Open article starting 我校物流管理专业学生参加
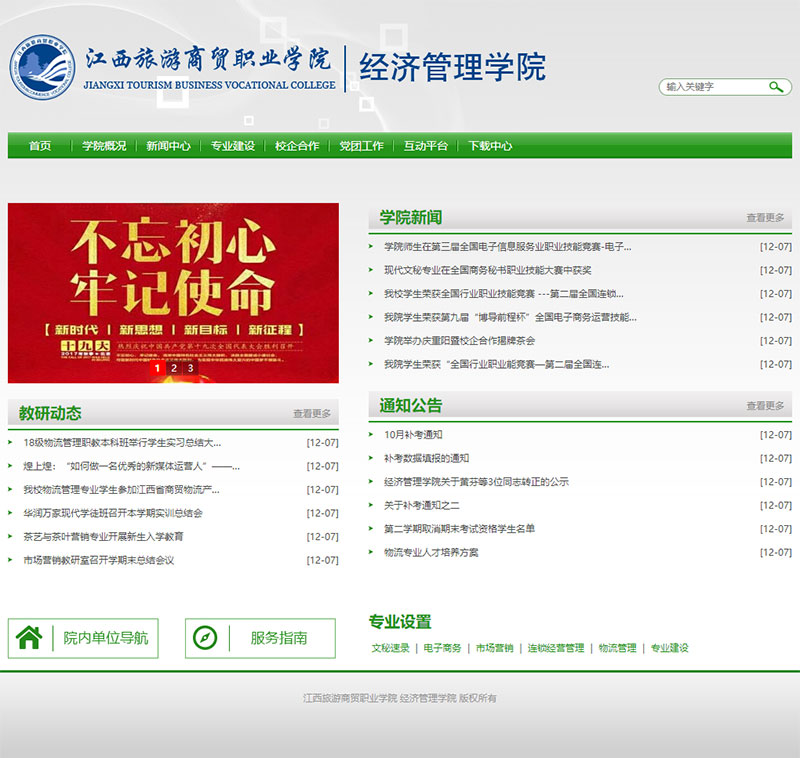800x758 pixels. [121, 490]
